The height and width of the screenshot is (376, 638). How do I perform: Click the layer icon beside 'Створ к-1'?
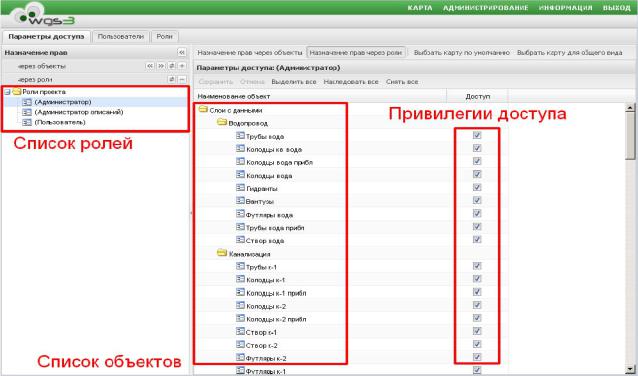[240, 331]
